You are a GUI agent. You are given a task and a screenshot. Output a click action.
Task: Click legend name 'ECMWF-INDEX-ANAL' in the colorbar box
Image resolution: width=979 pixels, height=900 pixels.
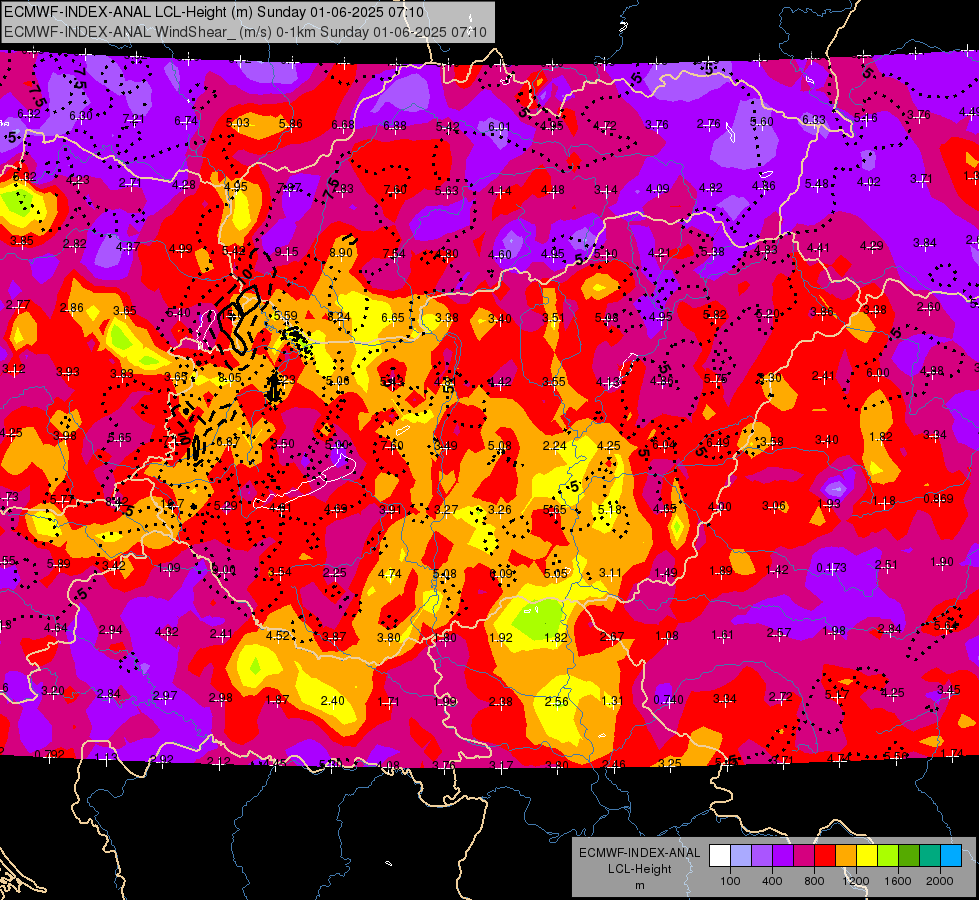pos(639,853)
